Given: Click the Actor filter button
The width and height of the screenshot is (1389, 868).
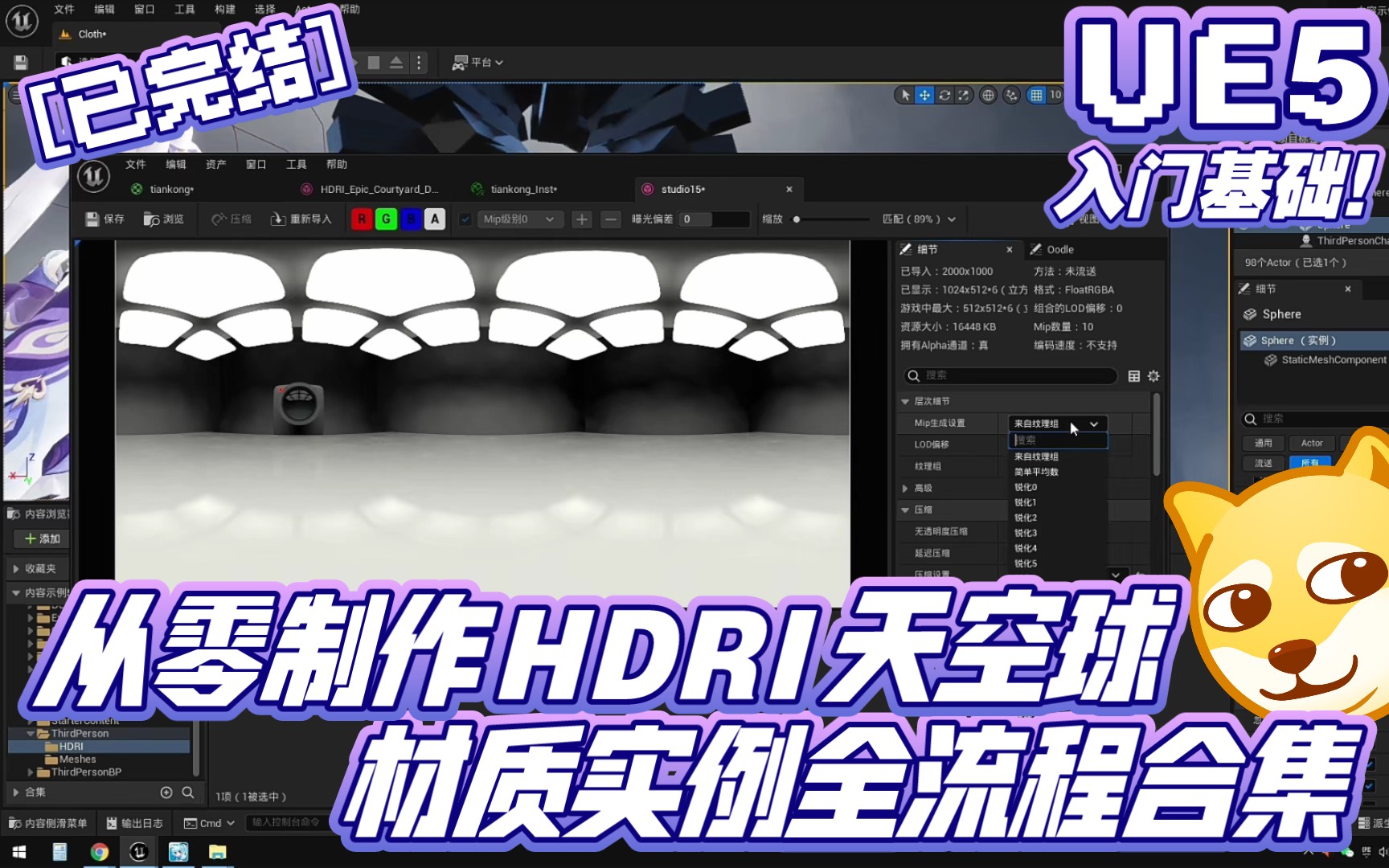Looking at the screenshot, I should [1312, 443].
